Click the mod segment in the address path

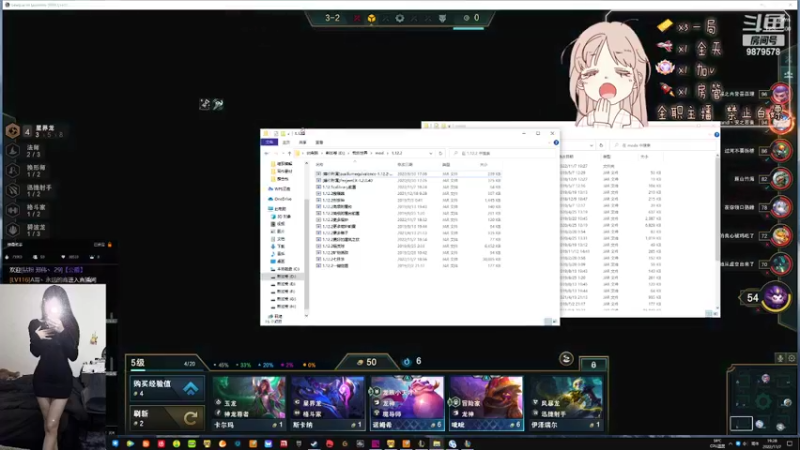point(379,153)
